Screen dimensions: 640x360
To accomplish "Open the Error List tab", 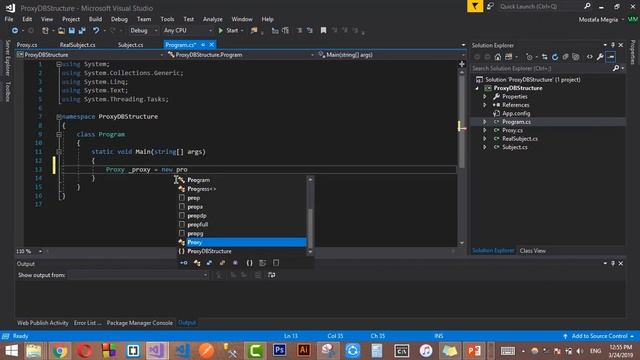I will (x=87, y=323).
